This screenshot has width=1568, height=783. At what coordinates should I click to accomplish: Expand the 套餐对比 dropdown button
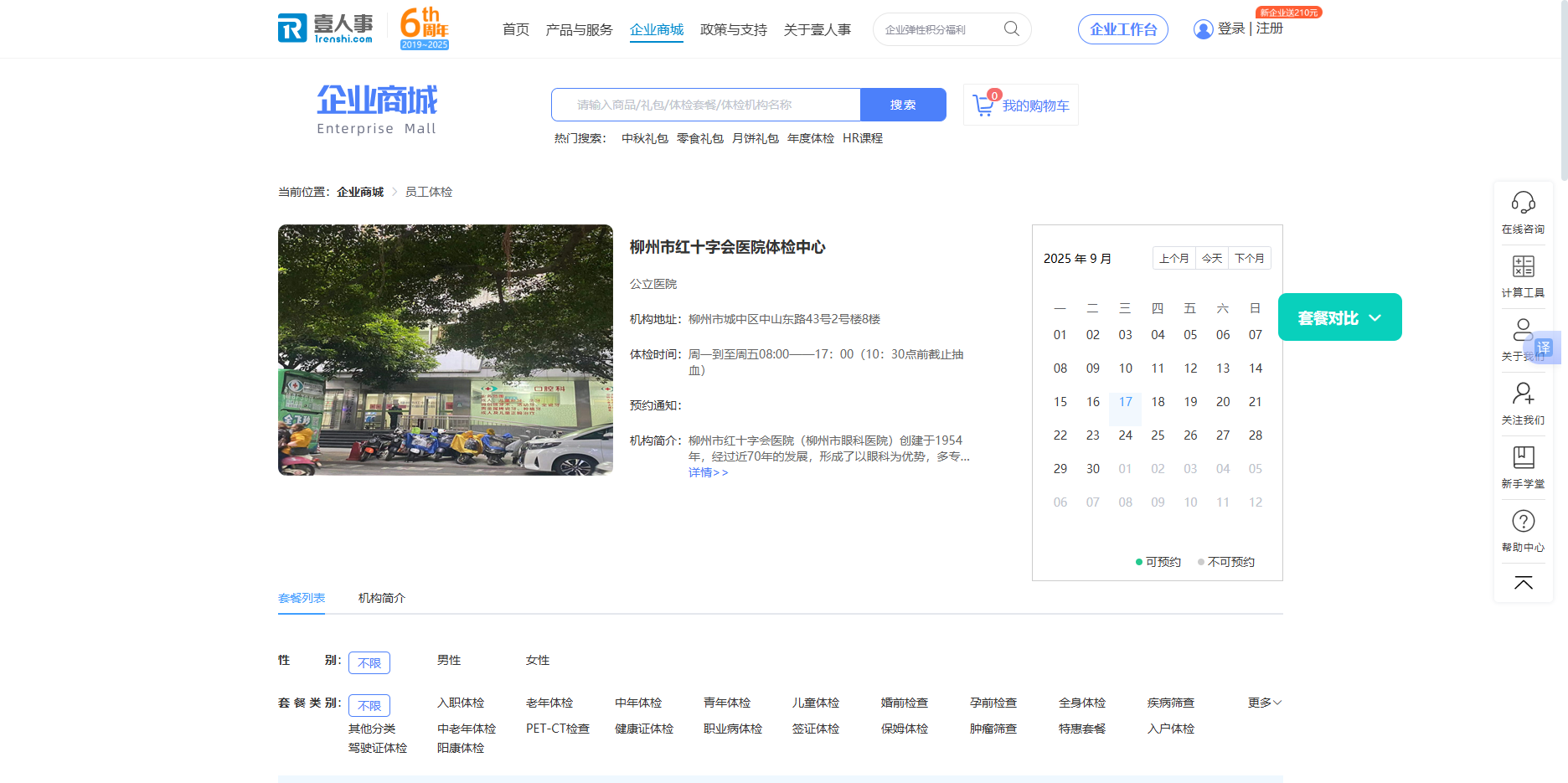(x=1339, y=317)
